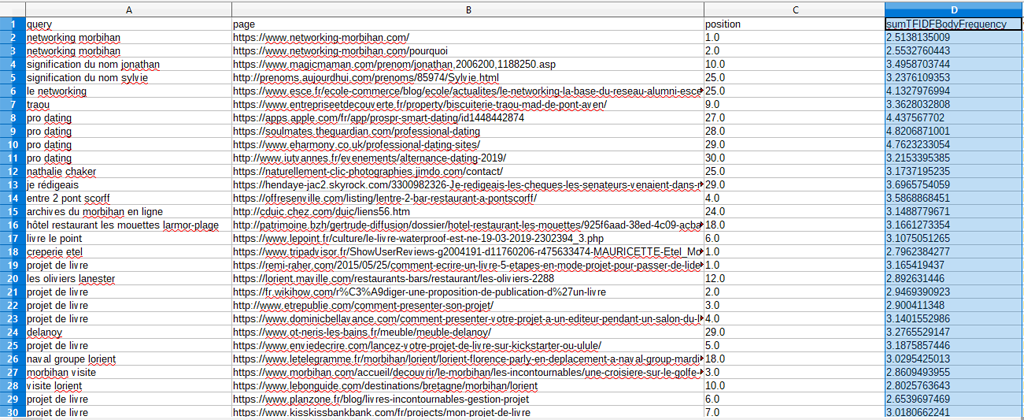Select row 30 header
1024x420 pixels.
12,412
